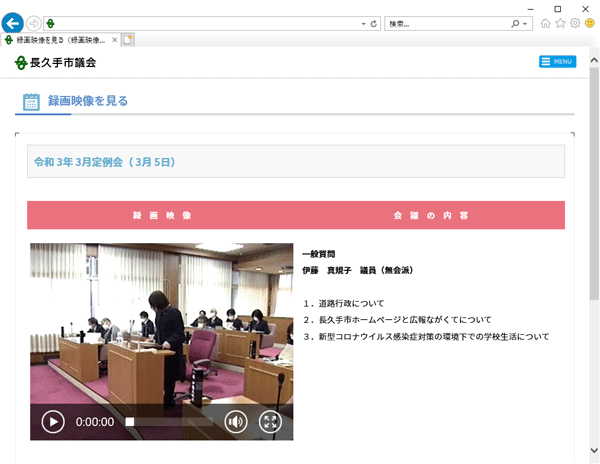Close the 録画映像を見る tab
The width and height of the screenshot is (600, 464).
pos(114,40)
